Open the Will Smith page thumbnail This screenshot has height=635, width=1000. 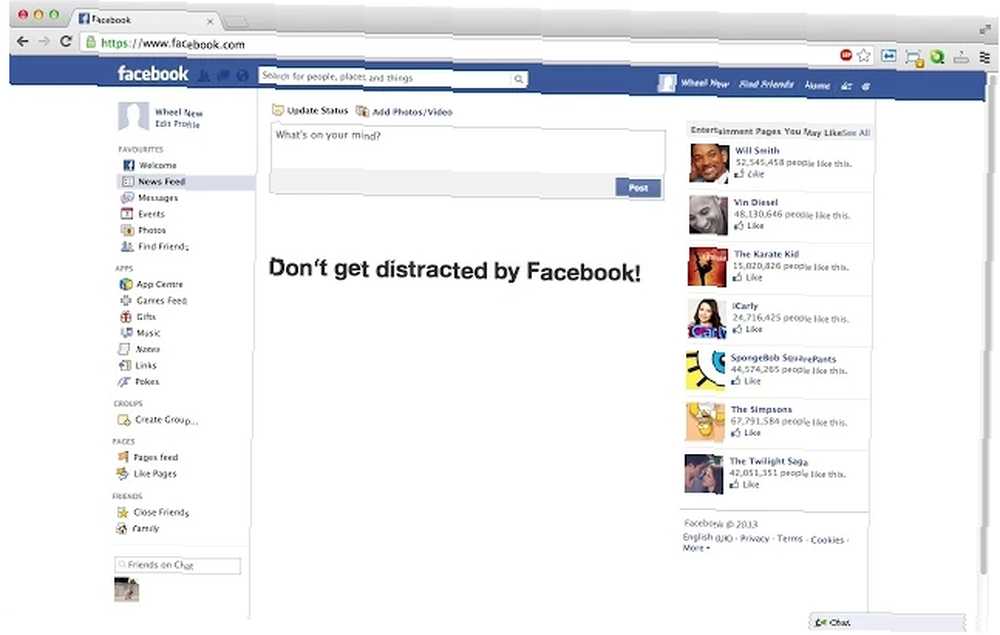coord(709,163)
